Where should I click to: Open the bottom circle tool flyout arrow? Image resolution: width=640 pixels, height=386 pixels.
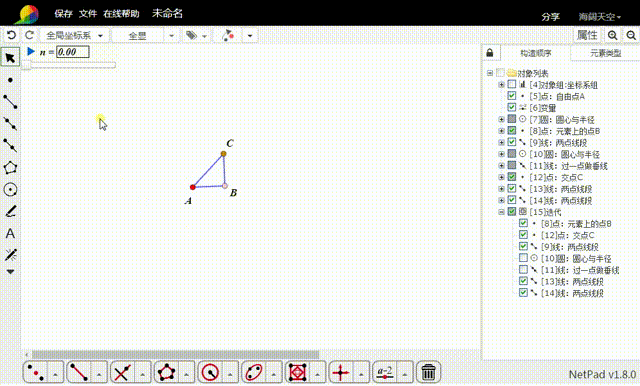[x=230, y=373]
